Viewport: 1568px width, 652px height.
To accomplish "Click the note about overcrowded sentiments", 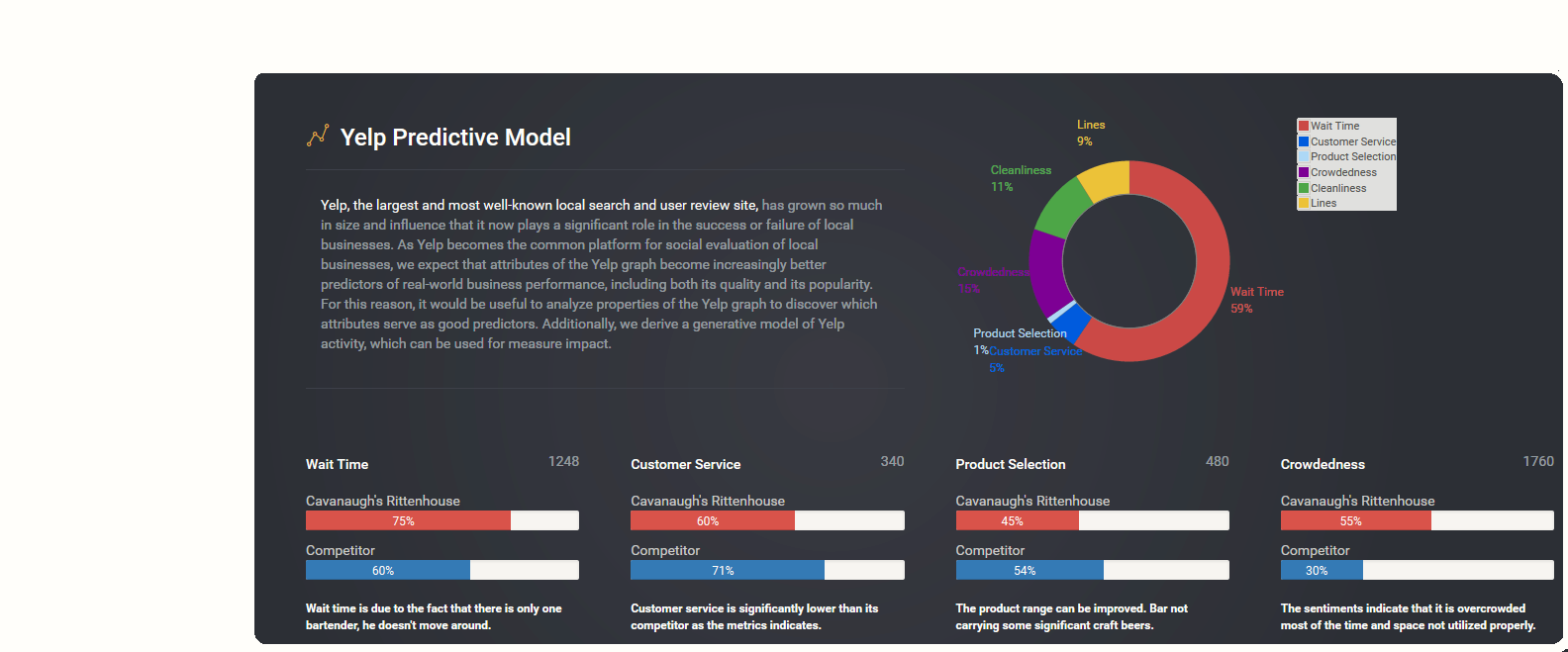I will [1408, 616].
